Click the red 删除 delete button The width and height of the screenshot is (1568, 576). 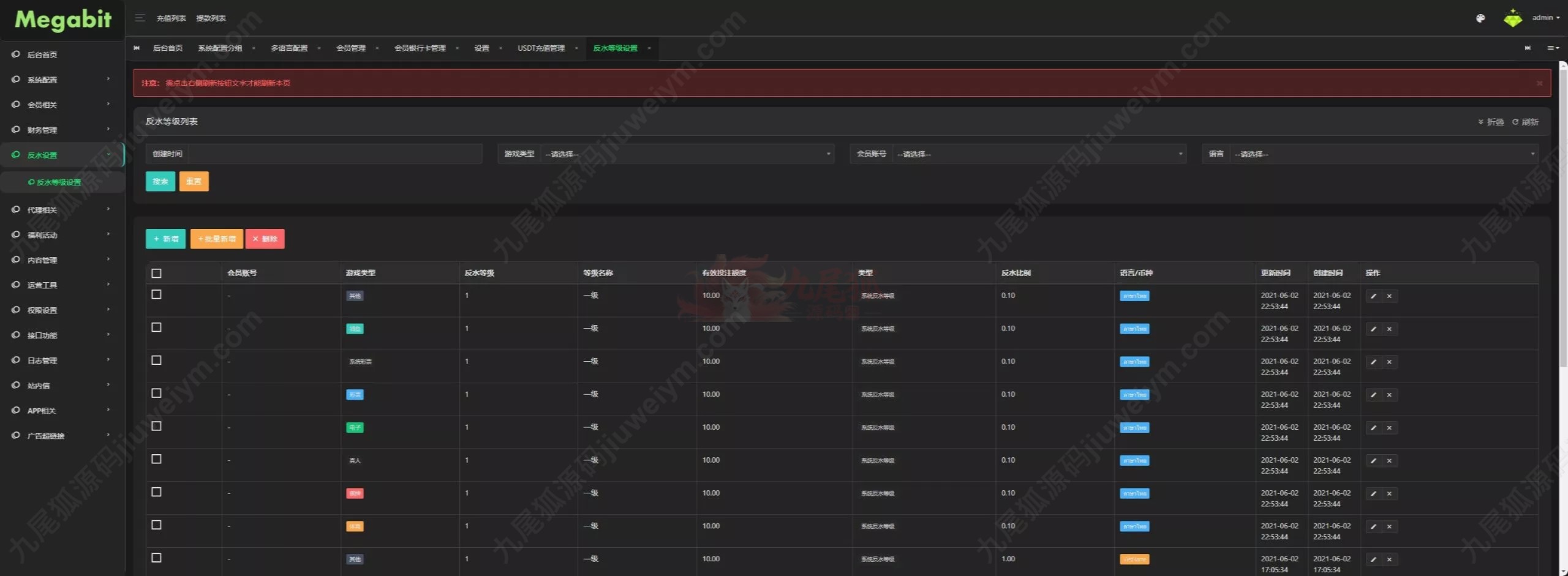point(265,239)
